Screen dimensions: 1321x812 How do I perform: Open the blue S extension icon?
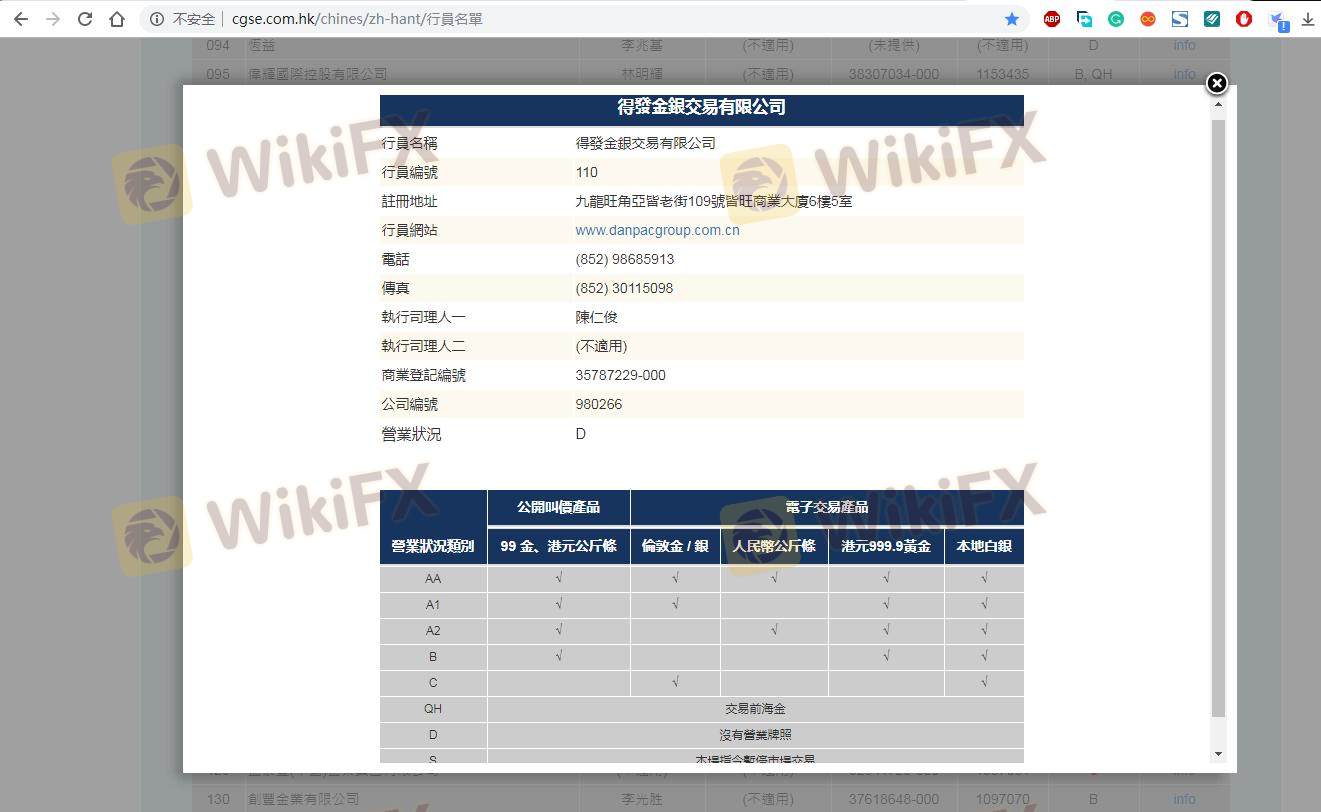coord(1180,19)
